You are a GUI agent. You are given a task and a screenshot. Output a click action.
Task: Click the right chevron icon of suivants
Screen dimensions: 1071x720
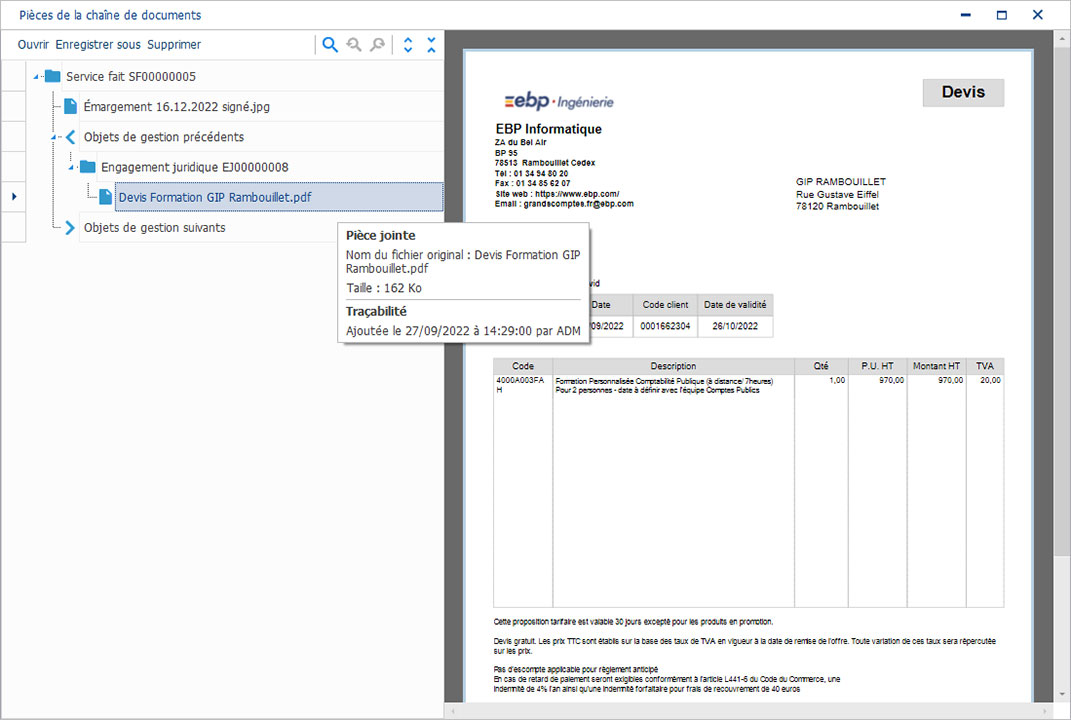click(x=70, y=227)
